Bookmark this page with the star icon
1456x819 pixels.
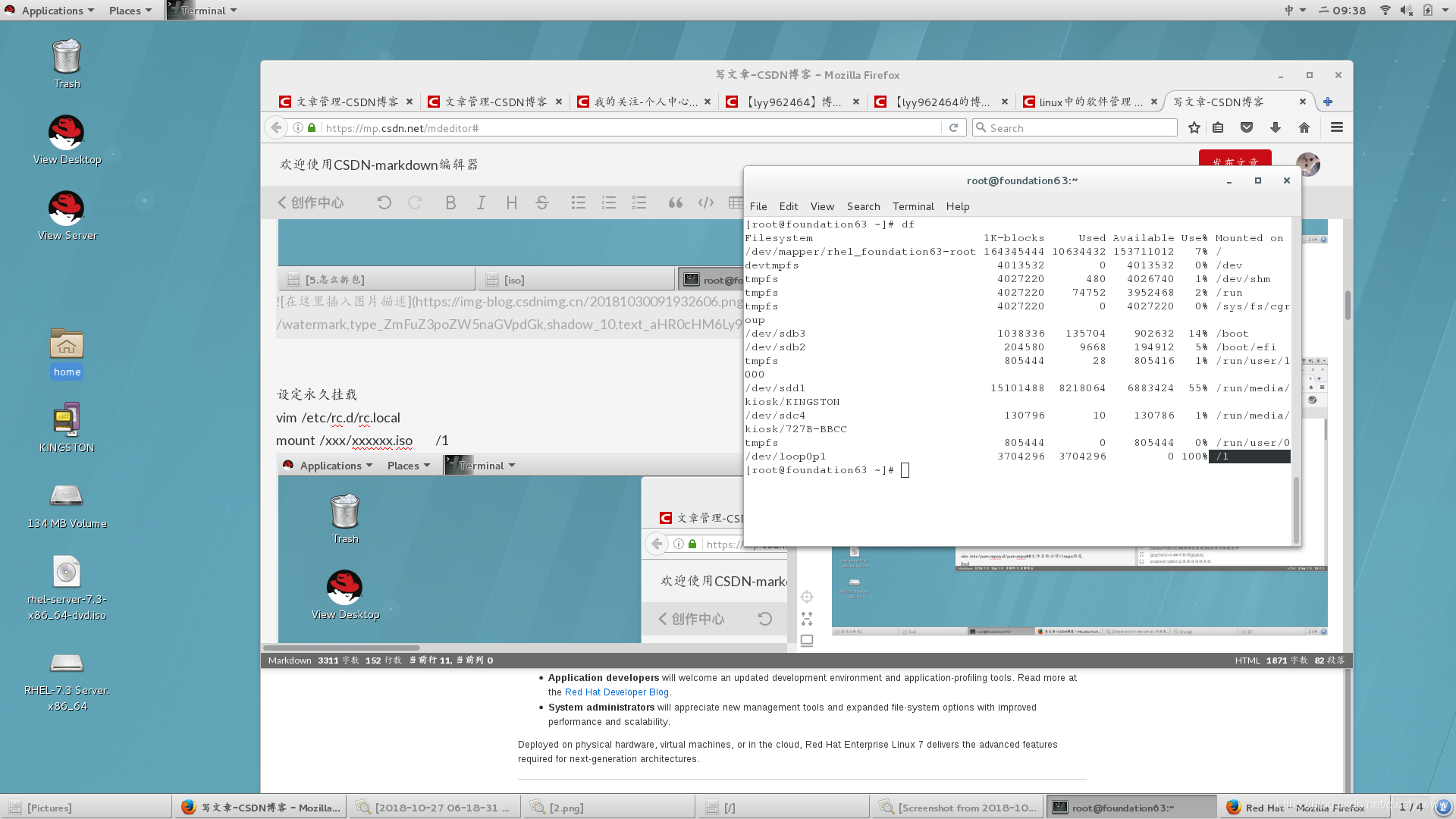[x=1194, y=127]
